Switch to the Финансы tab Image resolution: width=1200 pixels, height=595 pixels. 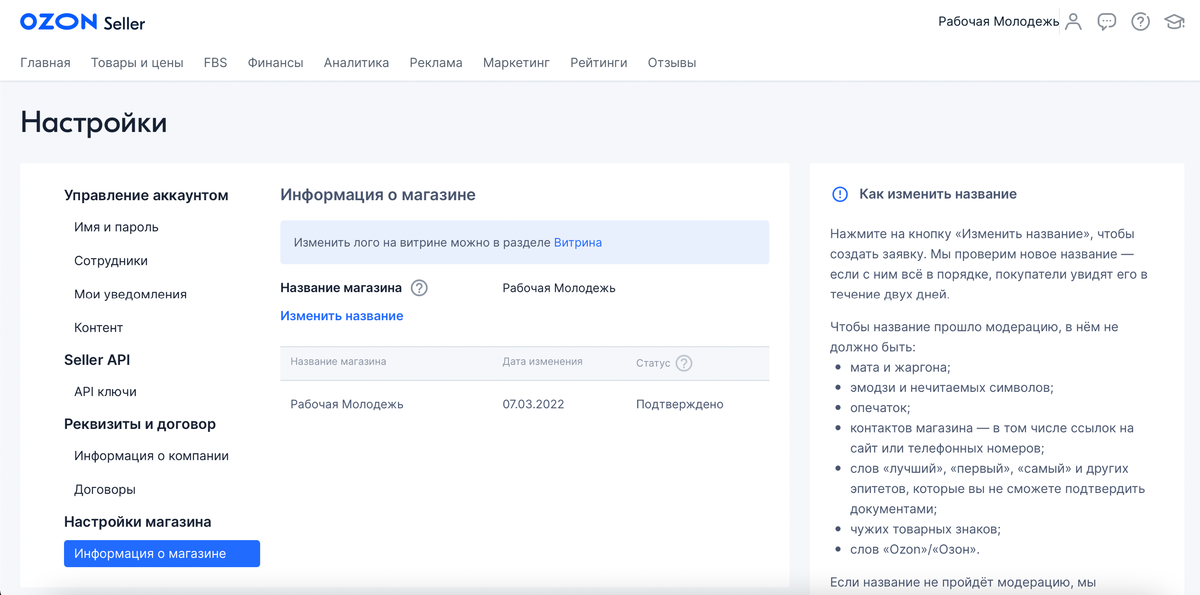[x=274, y=62]
